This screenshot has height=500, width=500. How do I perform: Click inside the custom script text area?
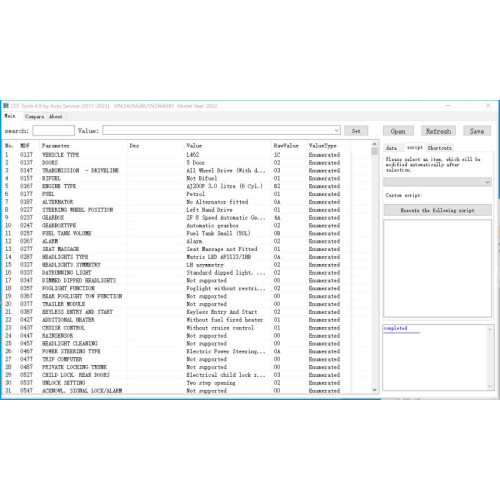437,268
